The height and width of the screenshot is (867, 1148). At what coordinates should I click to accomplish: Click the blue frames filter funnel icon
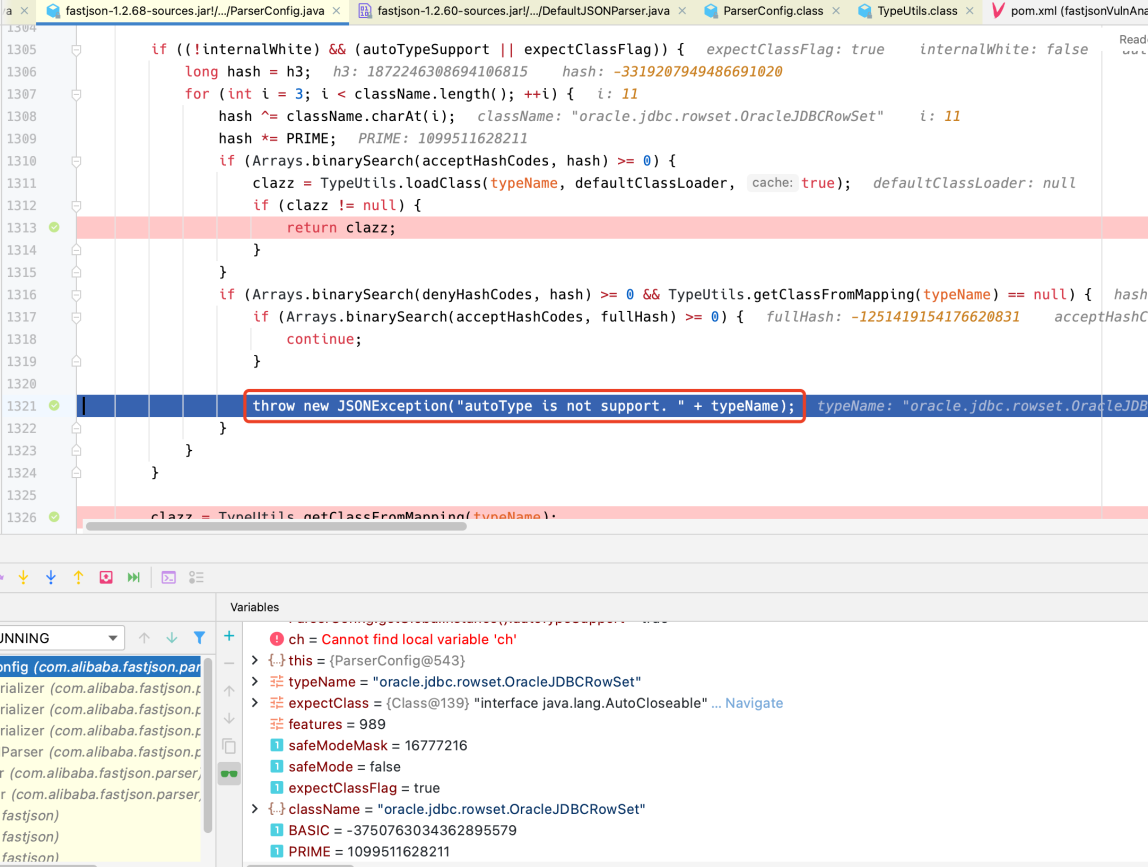click(199, 638)
